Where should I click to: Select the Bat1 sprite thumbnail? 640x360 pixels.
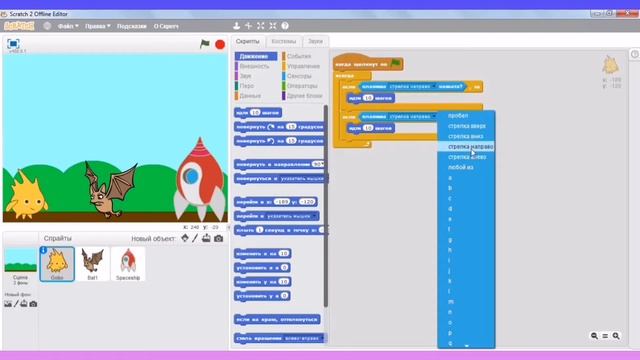coord(93,264)
